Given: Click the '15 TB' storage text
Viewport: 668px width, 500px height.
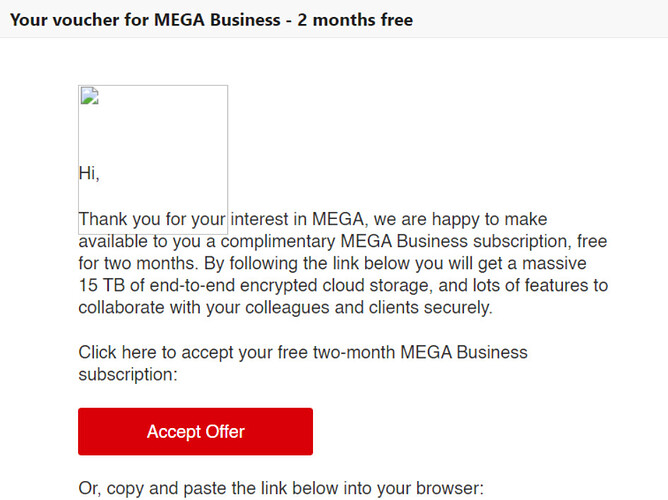Looking at the screenshot, I should [102, 285].
